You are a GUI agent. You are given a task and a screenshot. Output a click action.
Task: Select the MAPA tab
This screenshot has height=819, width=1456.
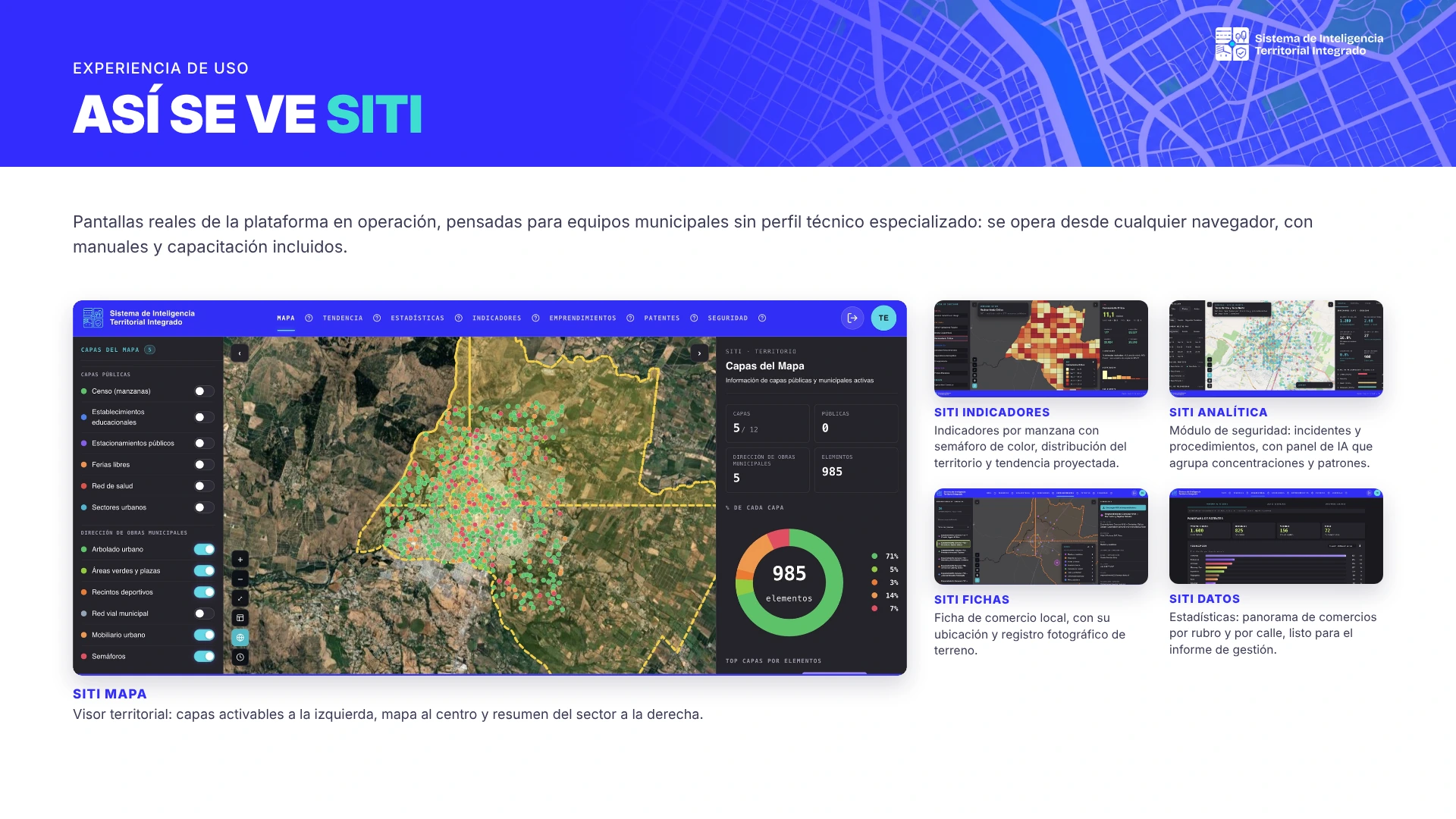coord(286,318)
